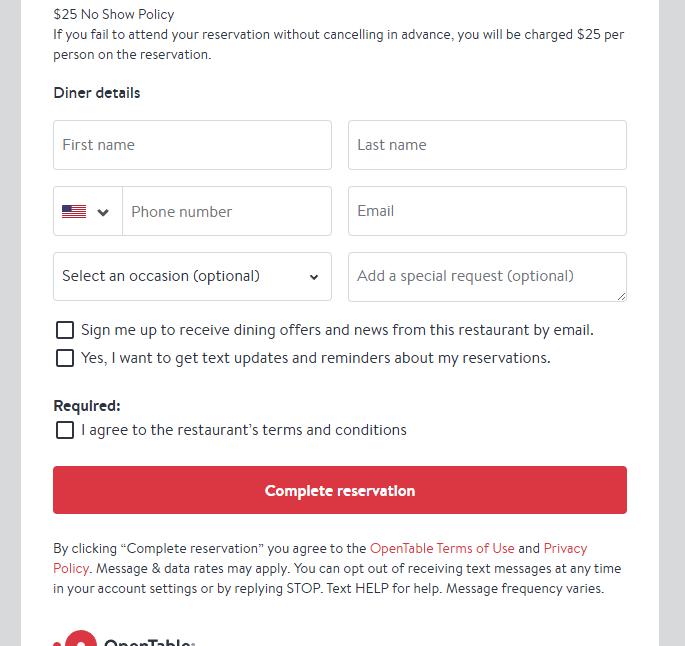Click the Email input field
The height and width of the screenshot is (646, 685).
tap(487, 211)
